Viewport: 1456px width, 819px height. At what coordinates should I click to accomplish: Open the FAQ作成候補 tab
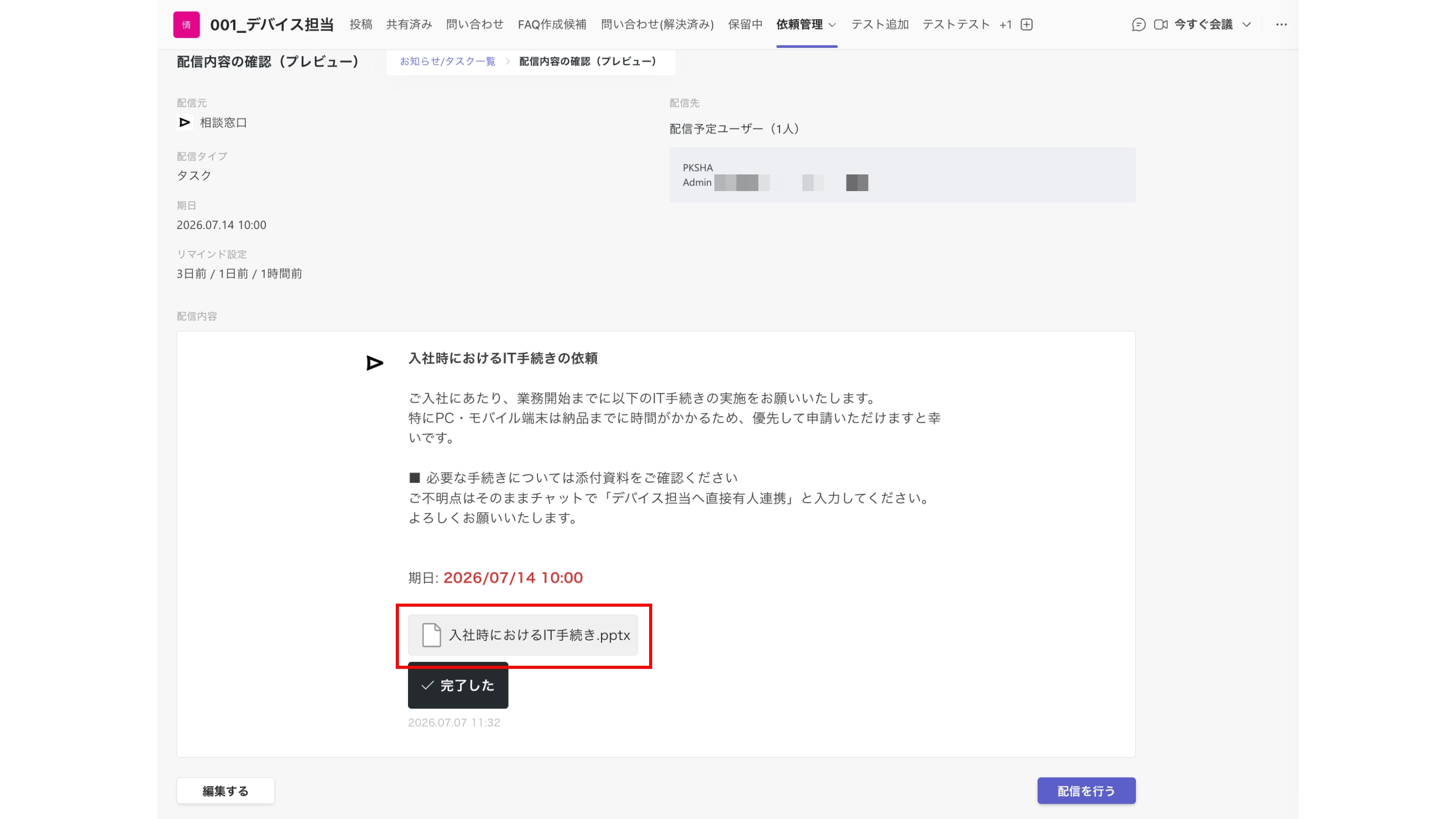click(552, 25)
